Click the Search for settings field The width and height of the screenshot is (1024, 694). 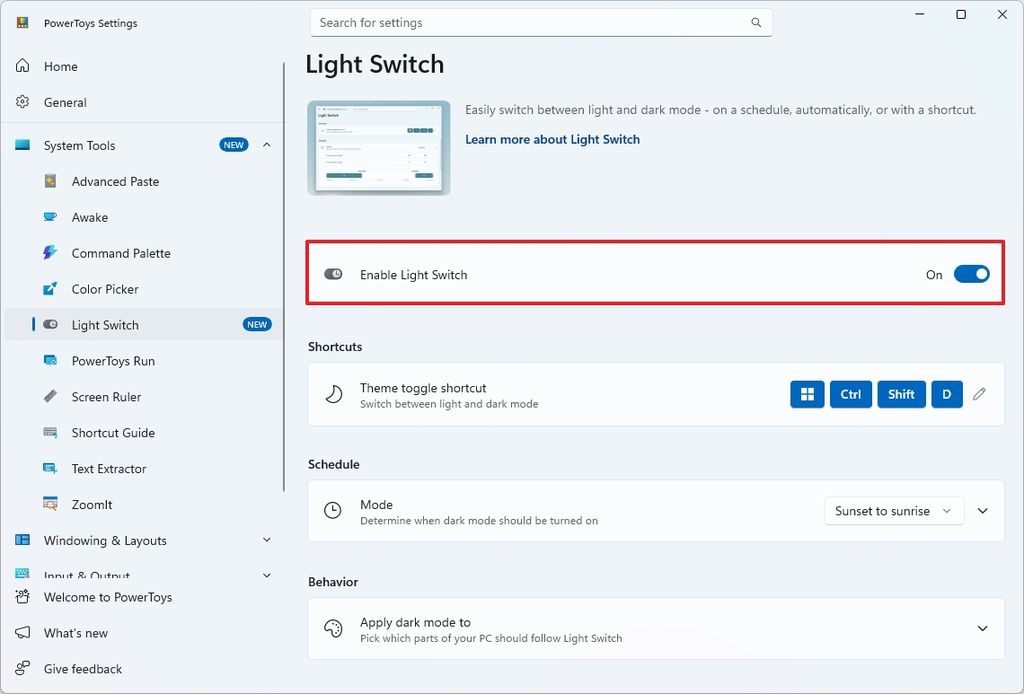click(541, 23)
